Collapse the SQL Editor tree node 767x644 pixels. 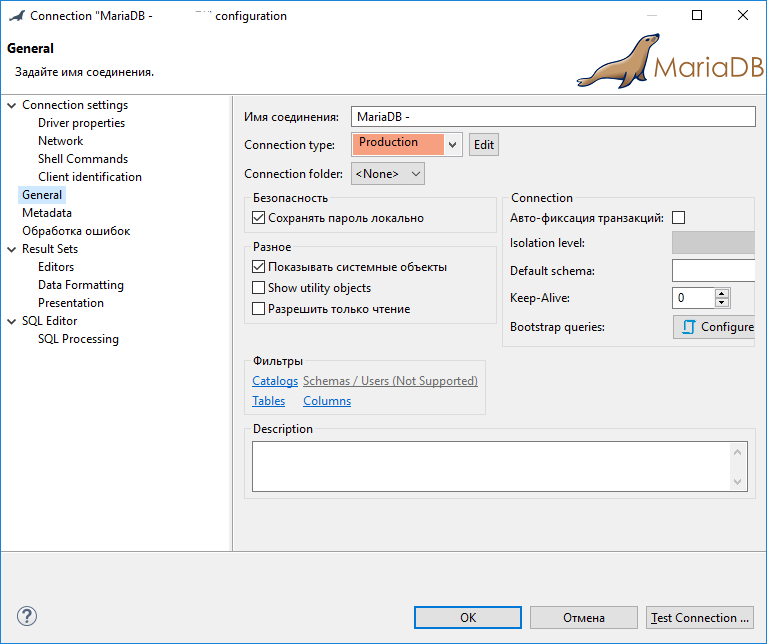click(12, 321)
